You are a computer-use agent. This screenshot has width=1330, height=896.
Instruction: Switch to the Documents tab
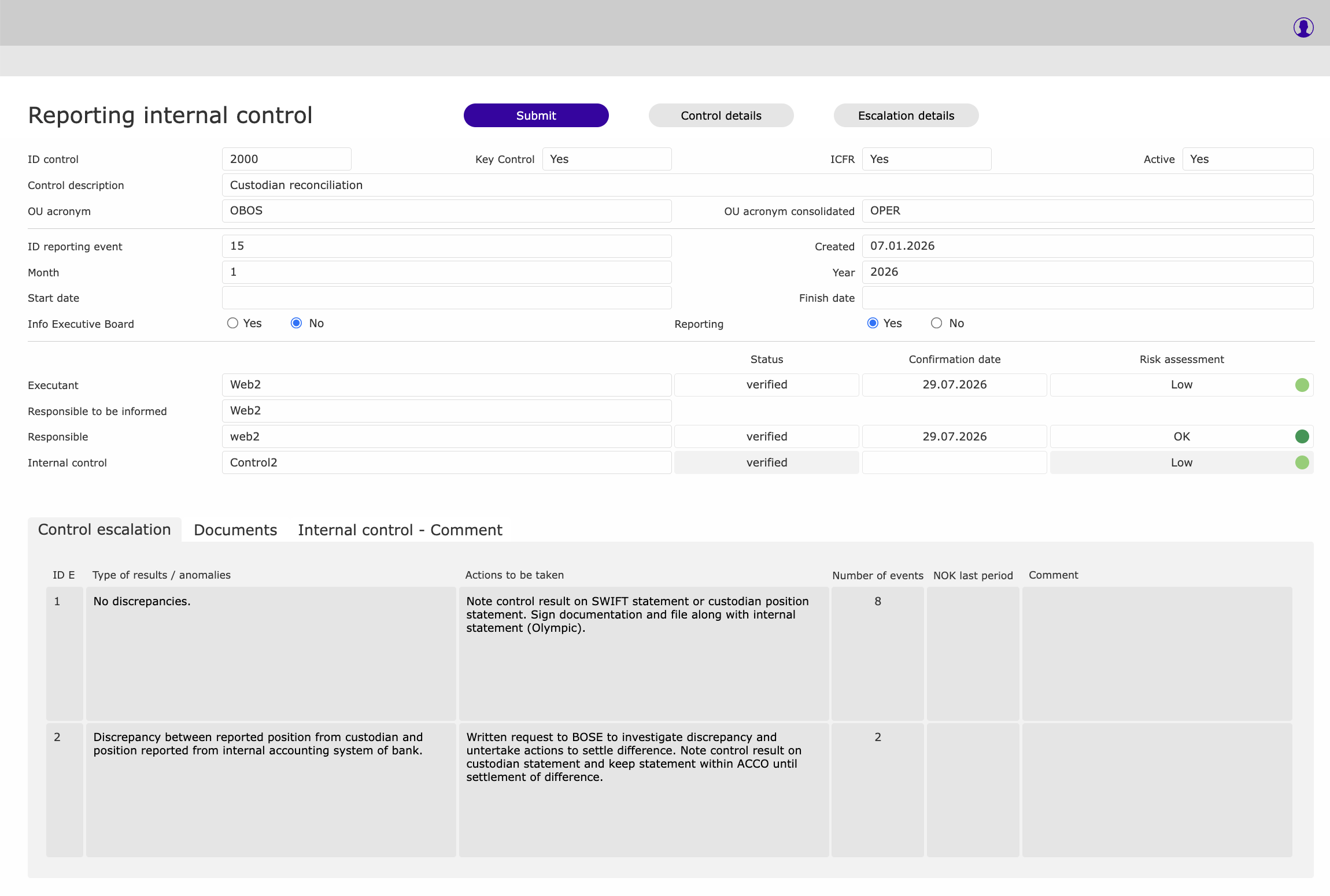coord(235,530)
